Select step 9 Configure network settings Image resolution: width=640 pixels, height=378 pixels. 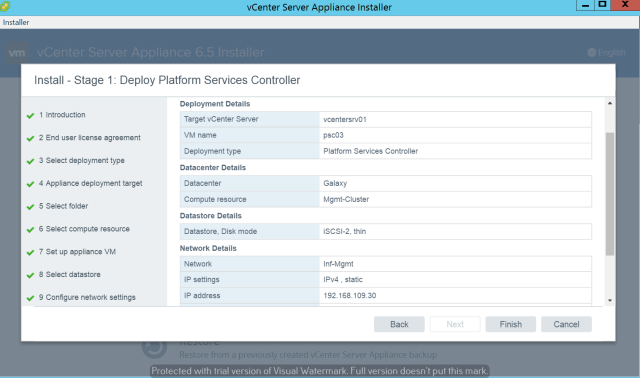tap(87, 297)
